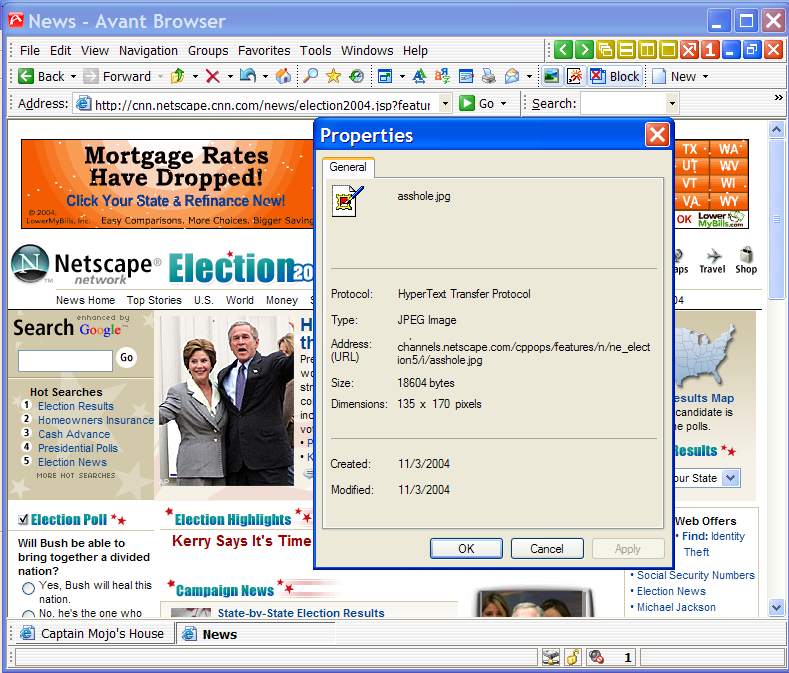Open the Address bar URL dropdown
Screen dimensions: 789x673
445,104
